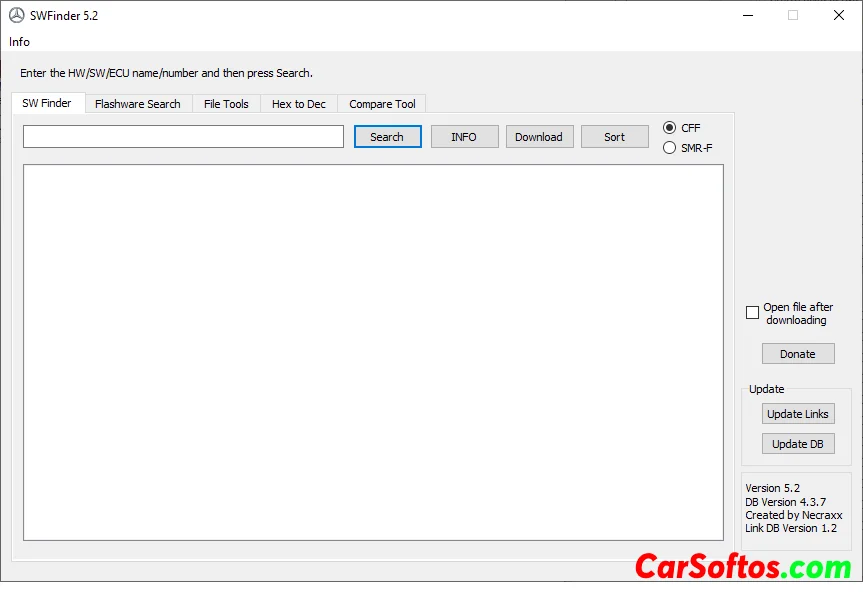Click the Sort button
The image size is (863, 600).
pyautogui.click(x=614, y=137)
